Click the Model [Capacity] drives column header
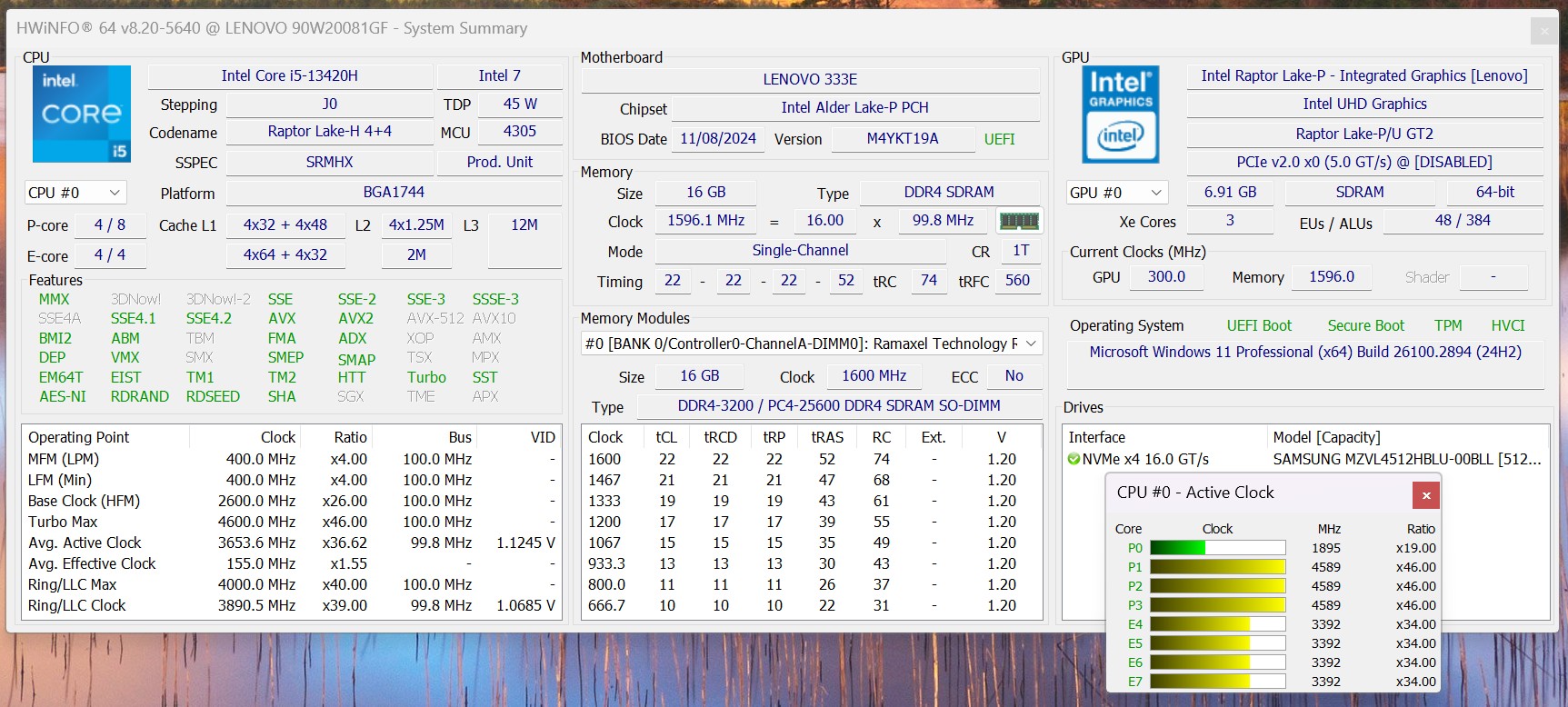This screenshot has width=1568, height=707. 1326,437
